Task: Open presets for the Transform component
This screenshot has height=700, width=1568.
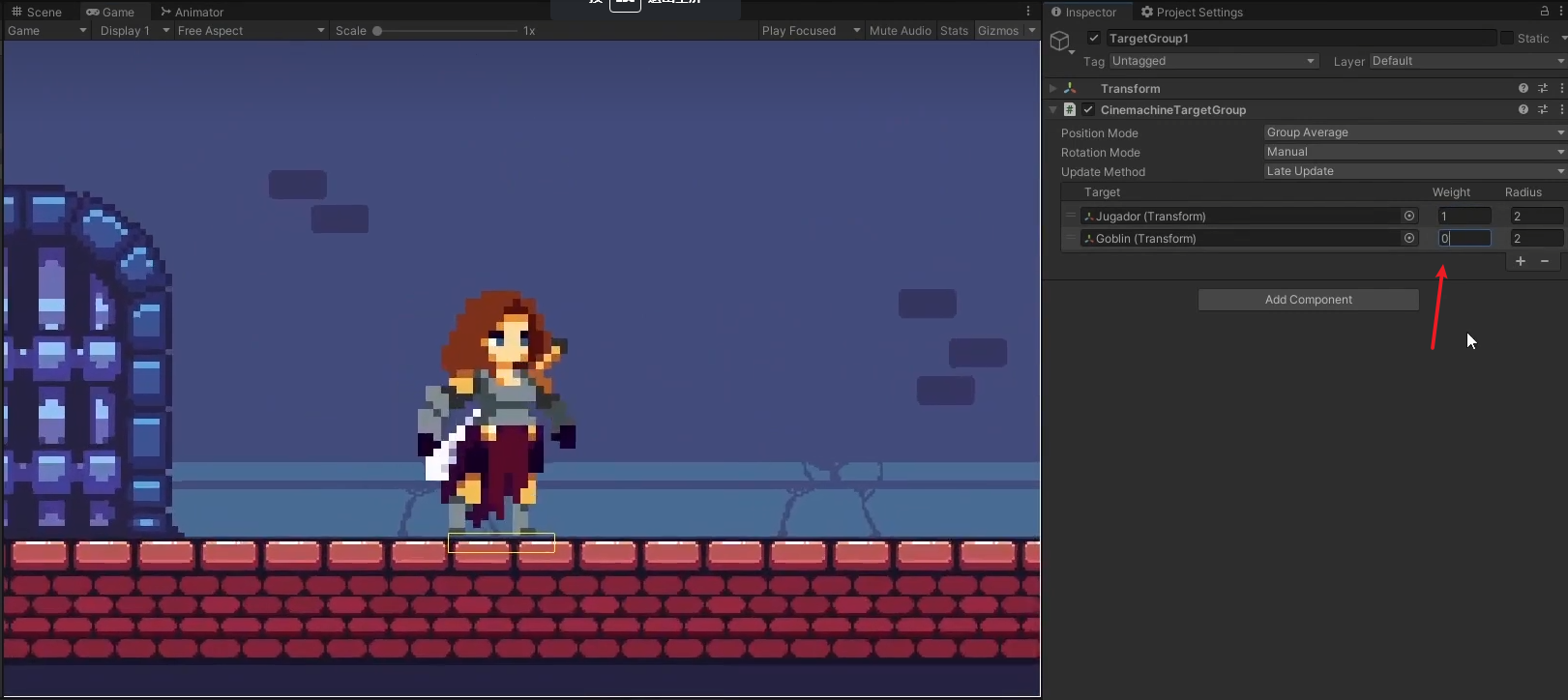Action: tap(1543, 88)
